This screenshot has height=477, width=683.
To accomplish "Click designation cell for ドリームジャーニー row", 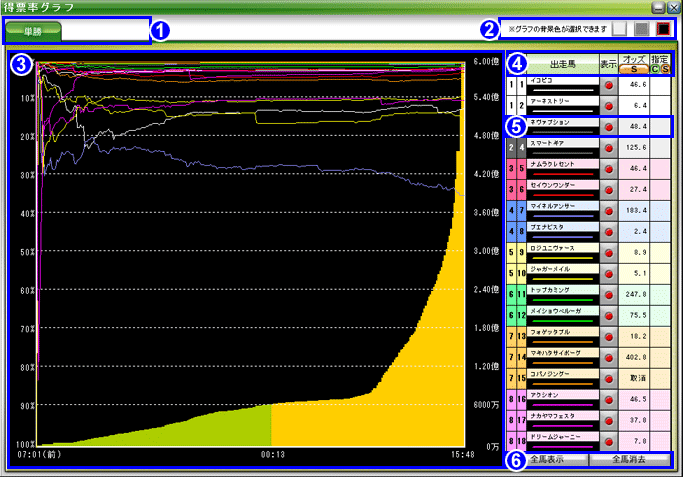I will [x=660, y=442].
